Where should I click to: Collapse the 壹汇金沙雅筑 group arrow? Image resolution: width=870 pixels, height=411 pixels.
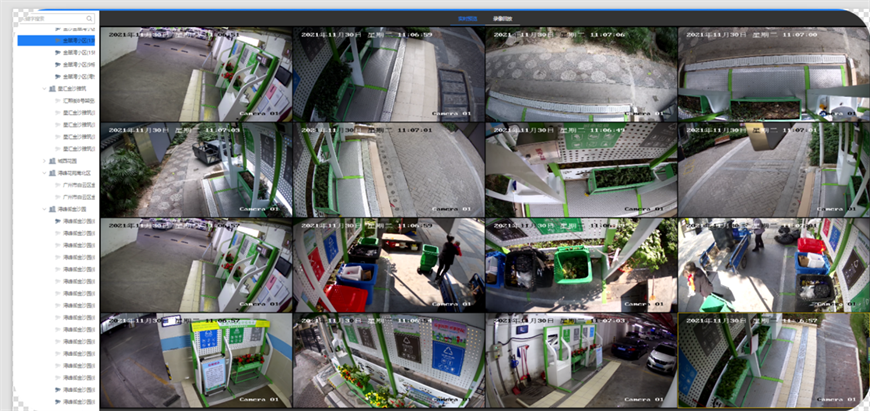click(43, 89)
